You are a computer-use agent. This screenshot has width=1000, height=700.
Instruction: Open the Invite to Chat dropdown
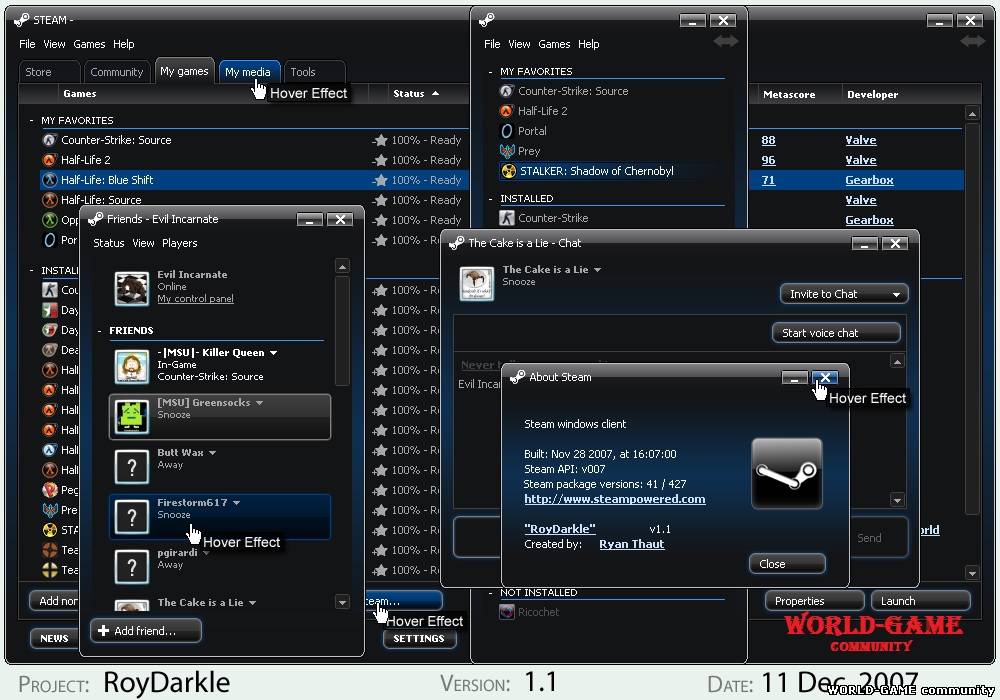tap(844, 294)
